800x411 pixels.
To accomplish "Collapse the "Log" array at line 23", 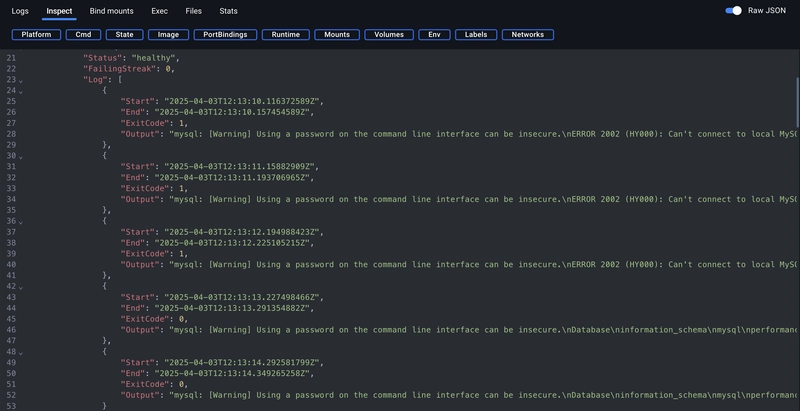I will coord(21,81).
